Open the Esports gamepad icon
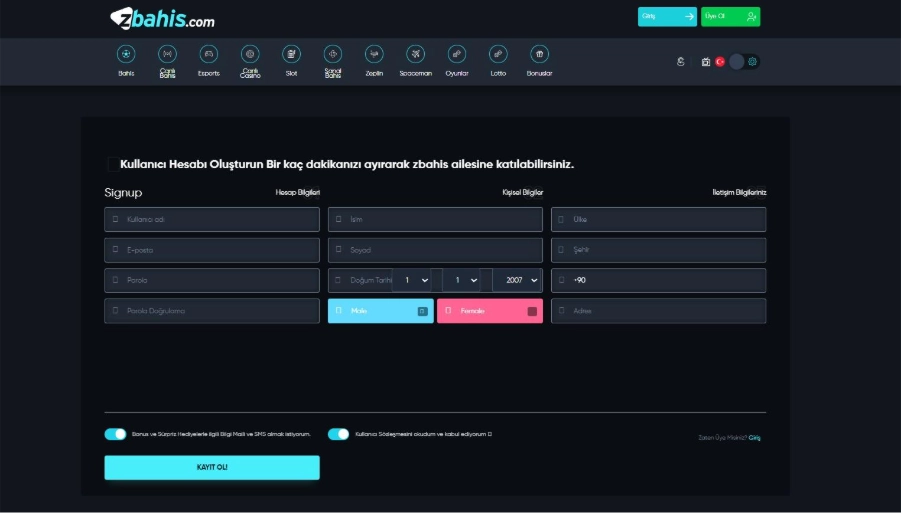This screenshot has height=513, width=901. (208, 54)
